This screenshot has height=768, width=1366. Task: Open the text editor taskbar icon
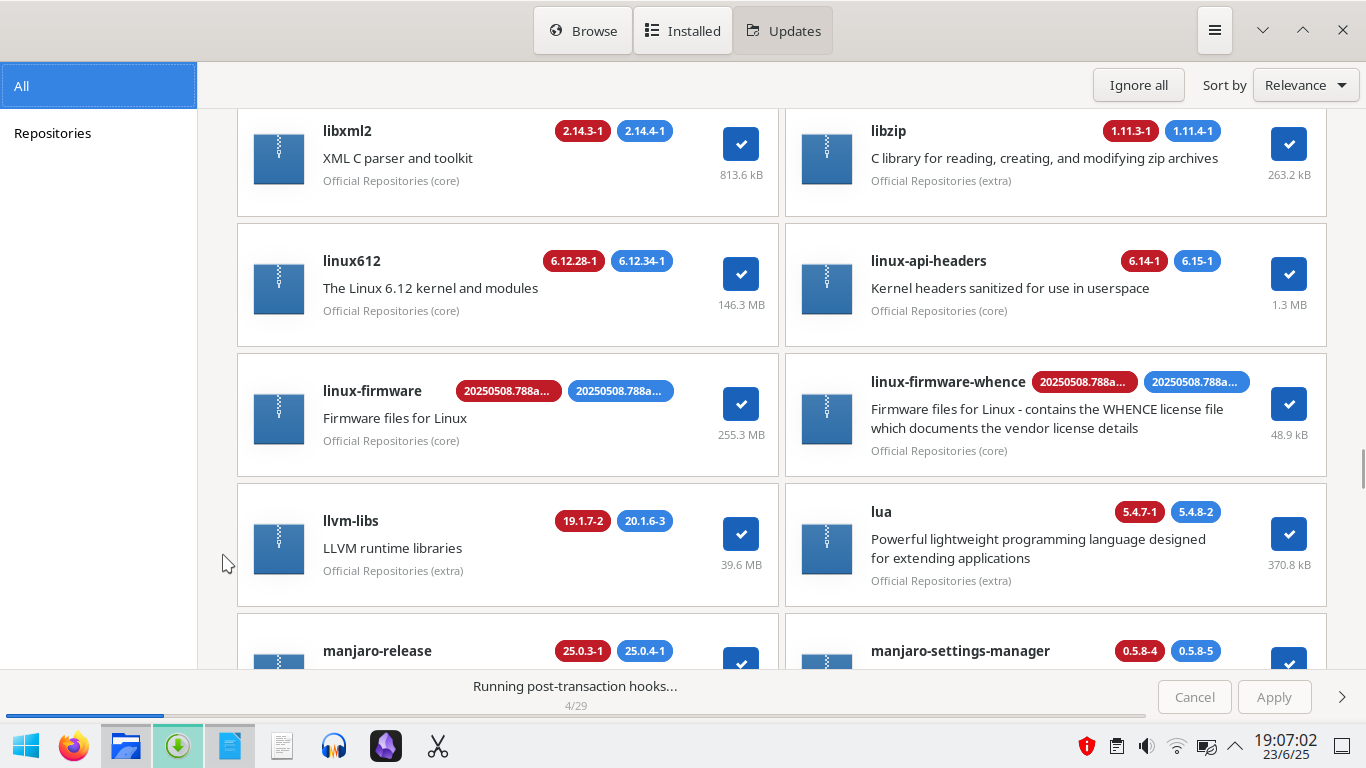click(282, 746)
